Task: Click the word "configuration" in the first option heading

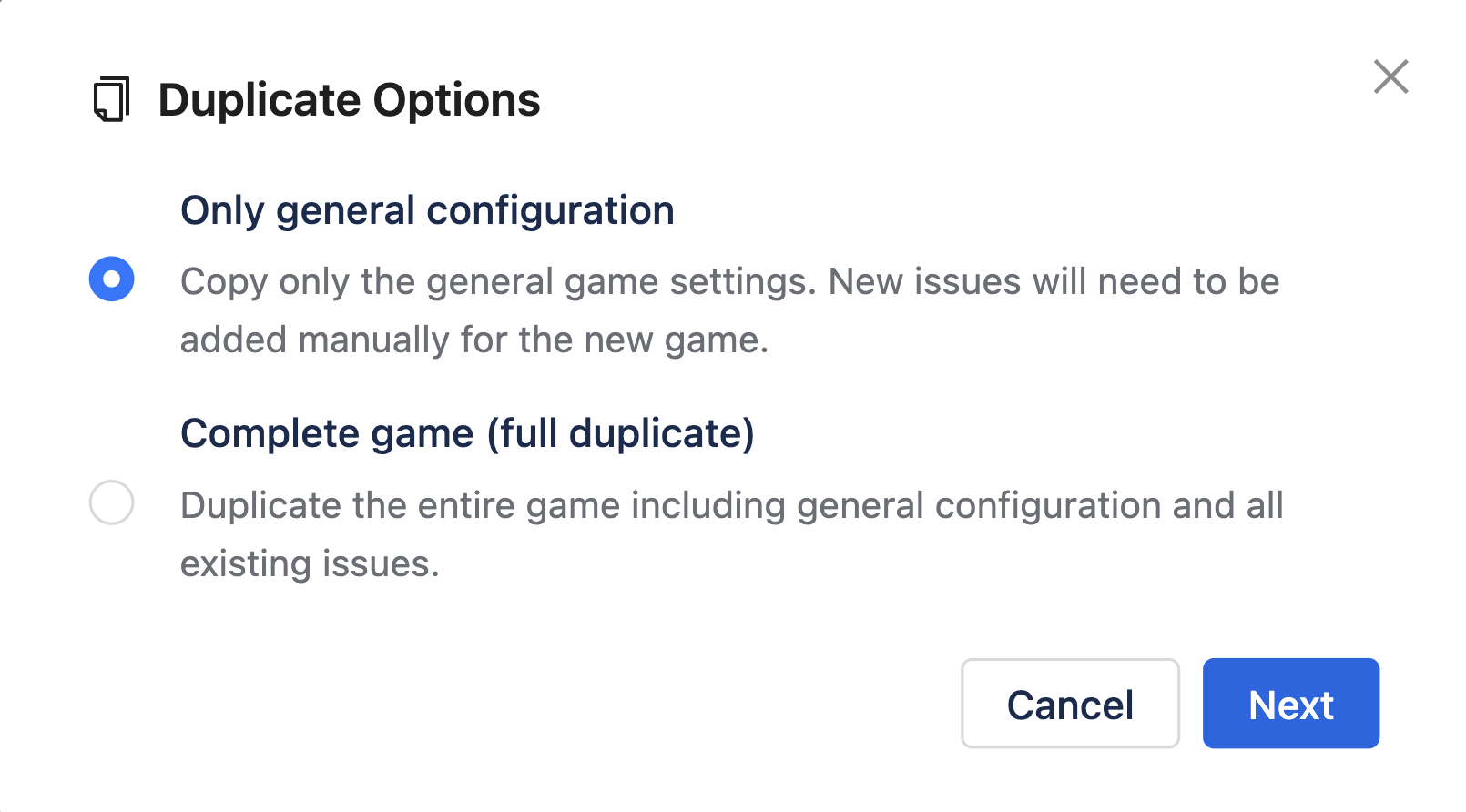Action: [550, 210]
